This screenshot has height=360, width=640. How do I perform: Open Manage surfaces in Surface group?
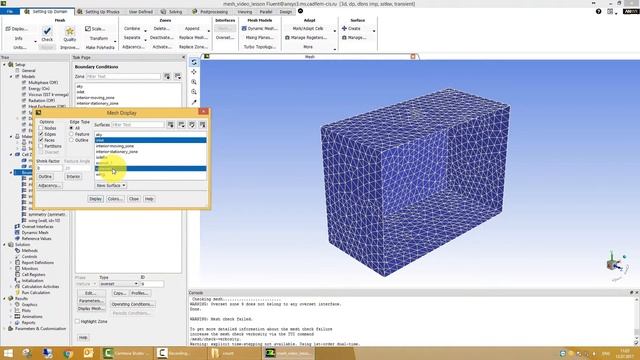(354, 38)
